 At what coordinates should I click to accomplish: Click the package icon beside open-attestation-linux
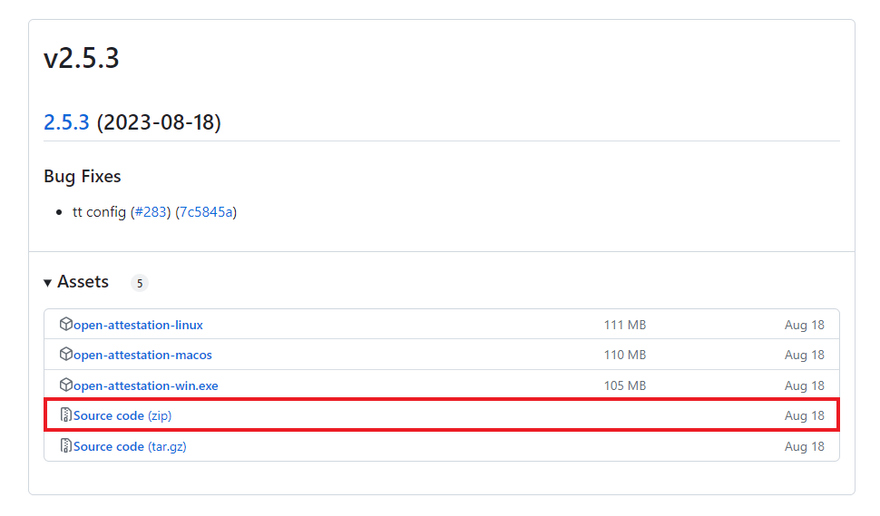pos(66,324)
